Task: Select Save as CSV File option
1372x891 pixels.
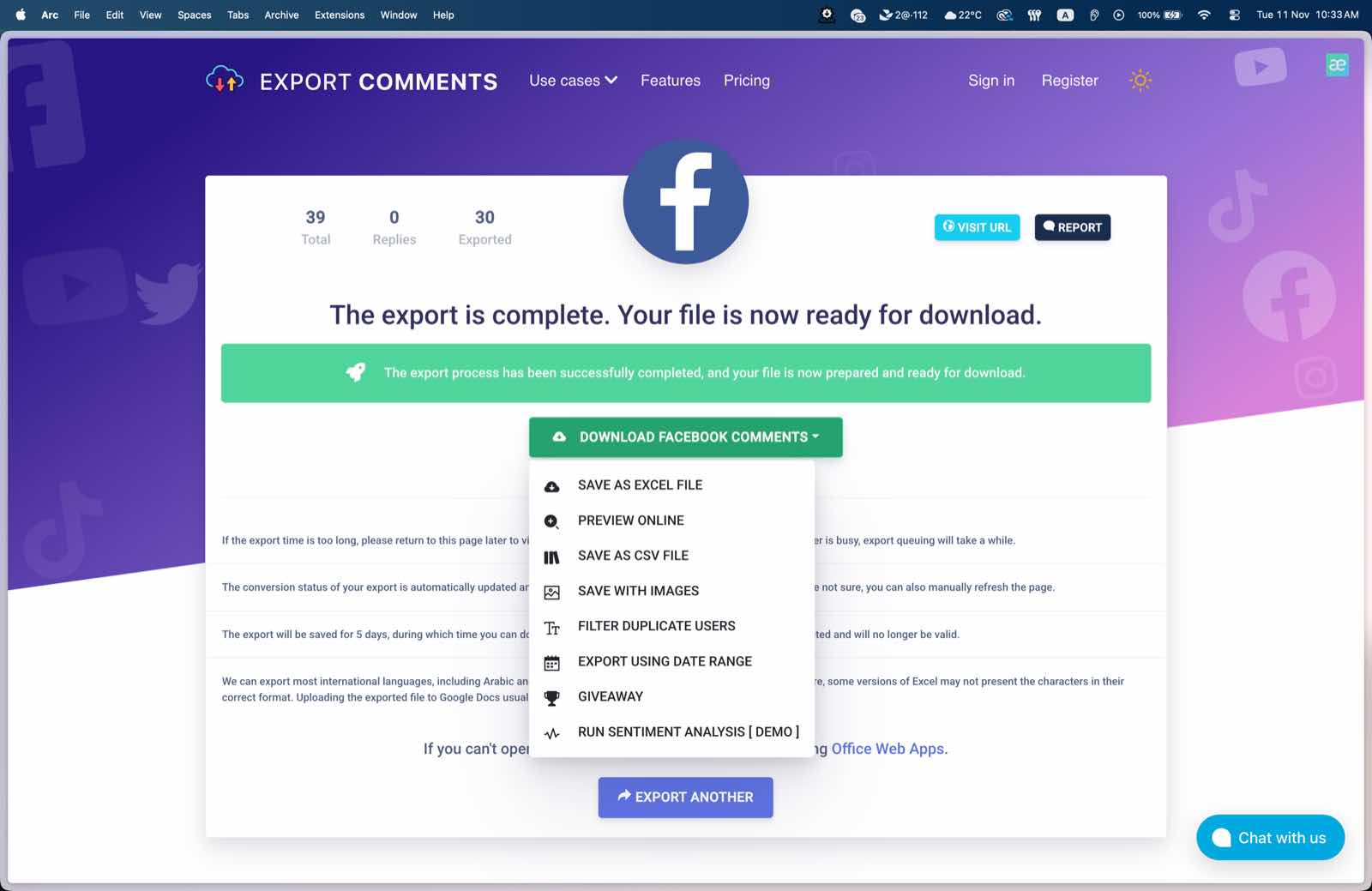Action: pyautogui.click(x=633, y=556)
